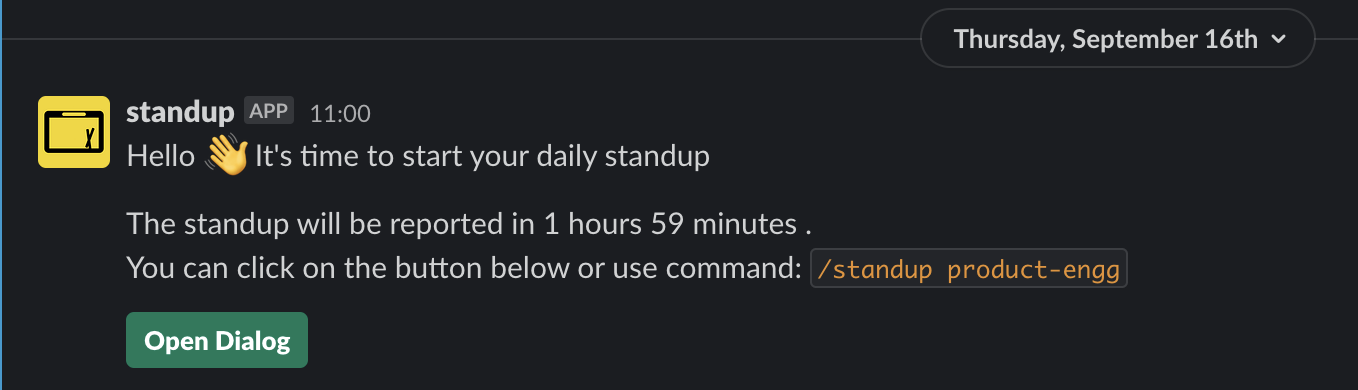This screenshot has height=390, width=1358.
Task: Click the 11:00 message timestamp
Action: [340, 114]
